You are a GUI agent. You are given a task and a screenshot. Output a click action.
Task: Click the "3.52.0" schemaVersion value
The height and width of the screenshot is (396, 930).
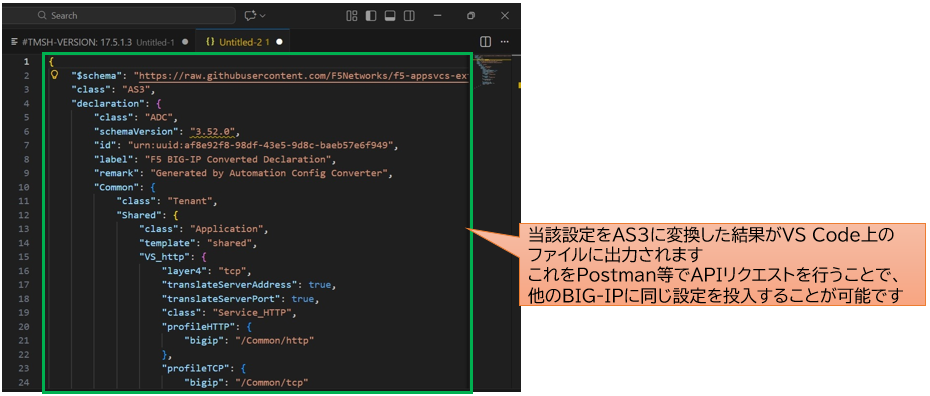(214, 132)
